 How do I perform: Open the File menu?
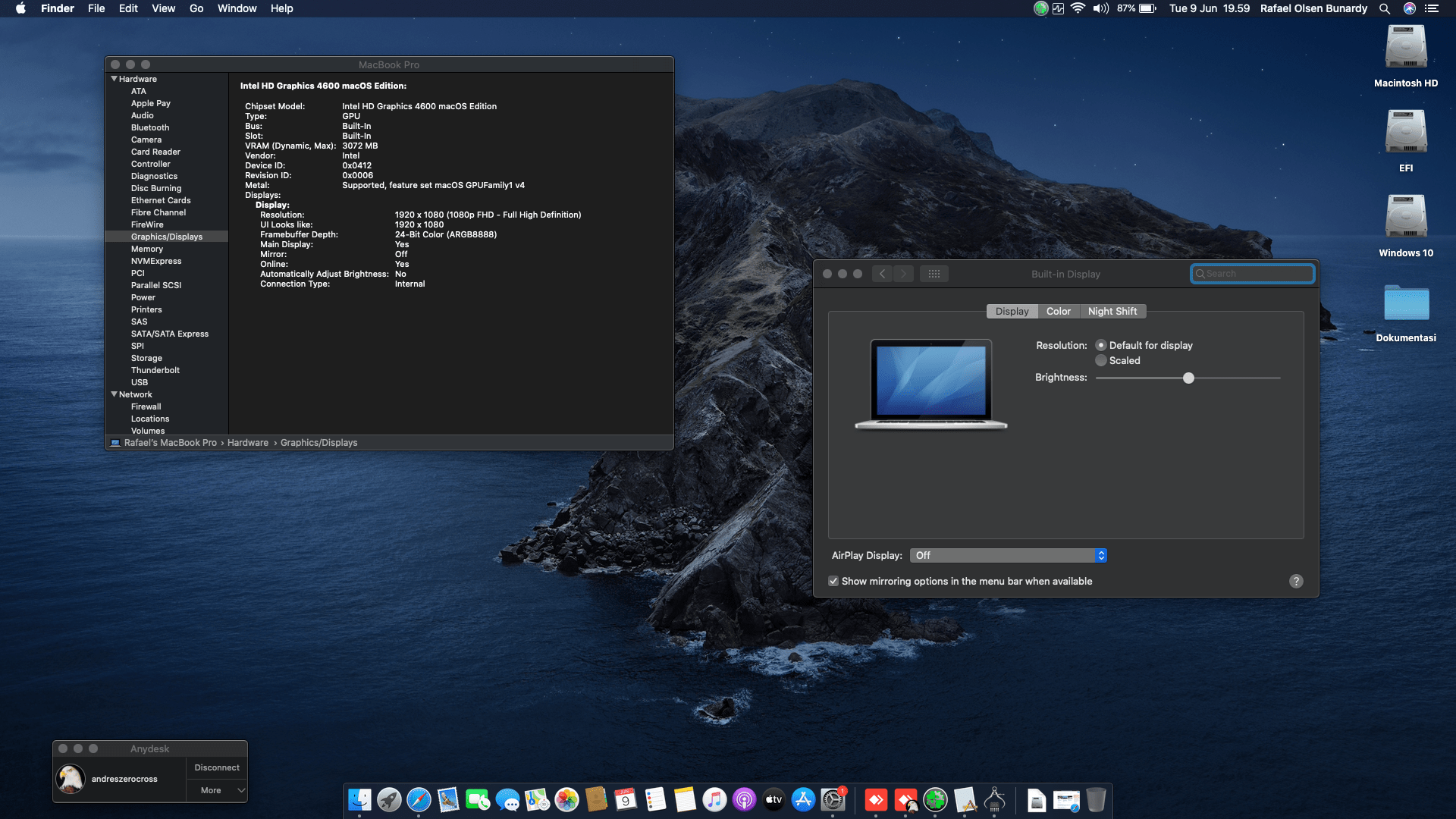[96, 8]
